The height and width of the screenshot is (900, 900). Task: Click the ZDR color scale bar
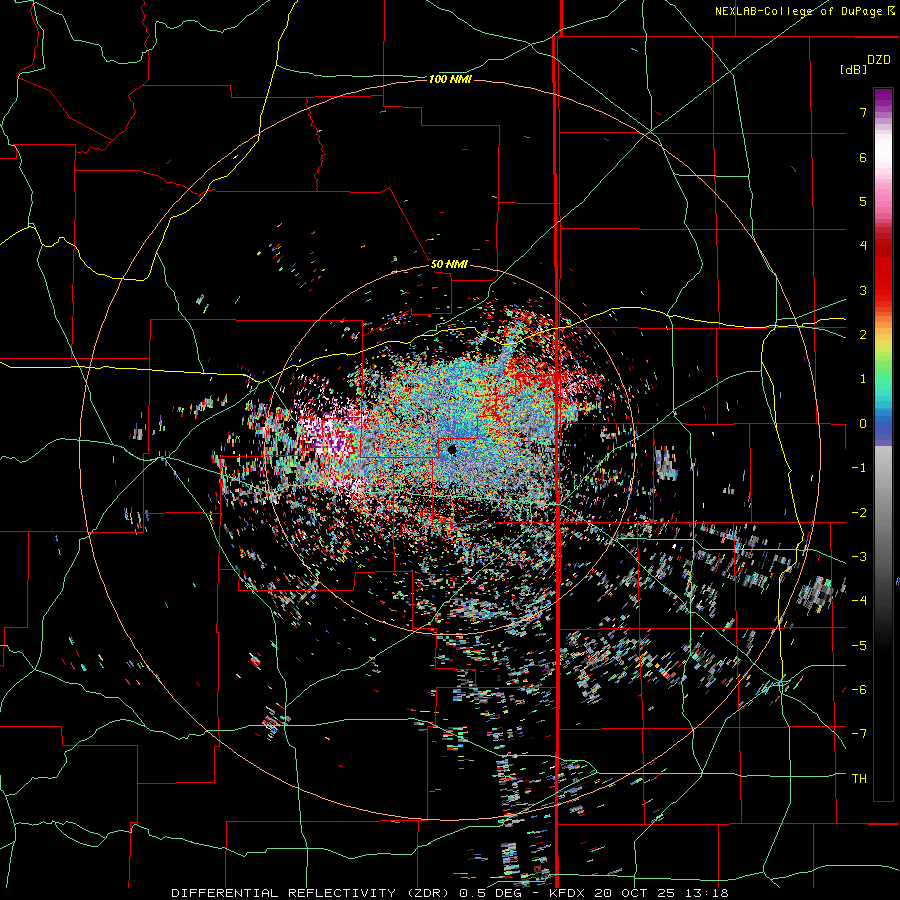883,444
